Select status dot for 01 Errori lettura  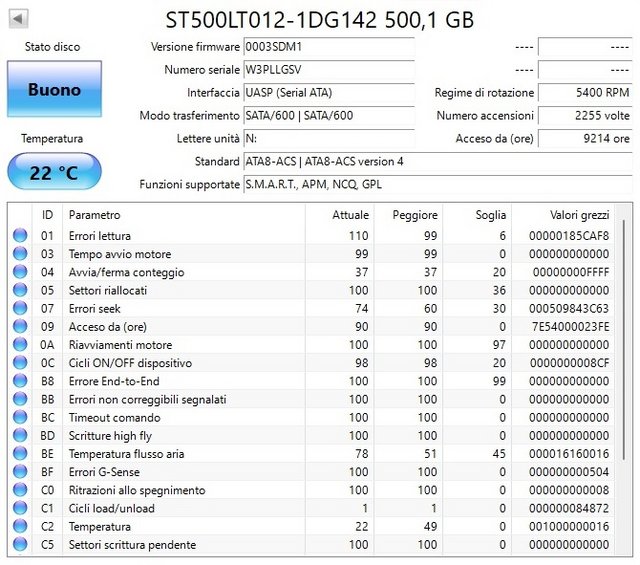coord(20,235)
